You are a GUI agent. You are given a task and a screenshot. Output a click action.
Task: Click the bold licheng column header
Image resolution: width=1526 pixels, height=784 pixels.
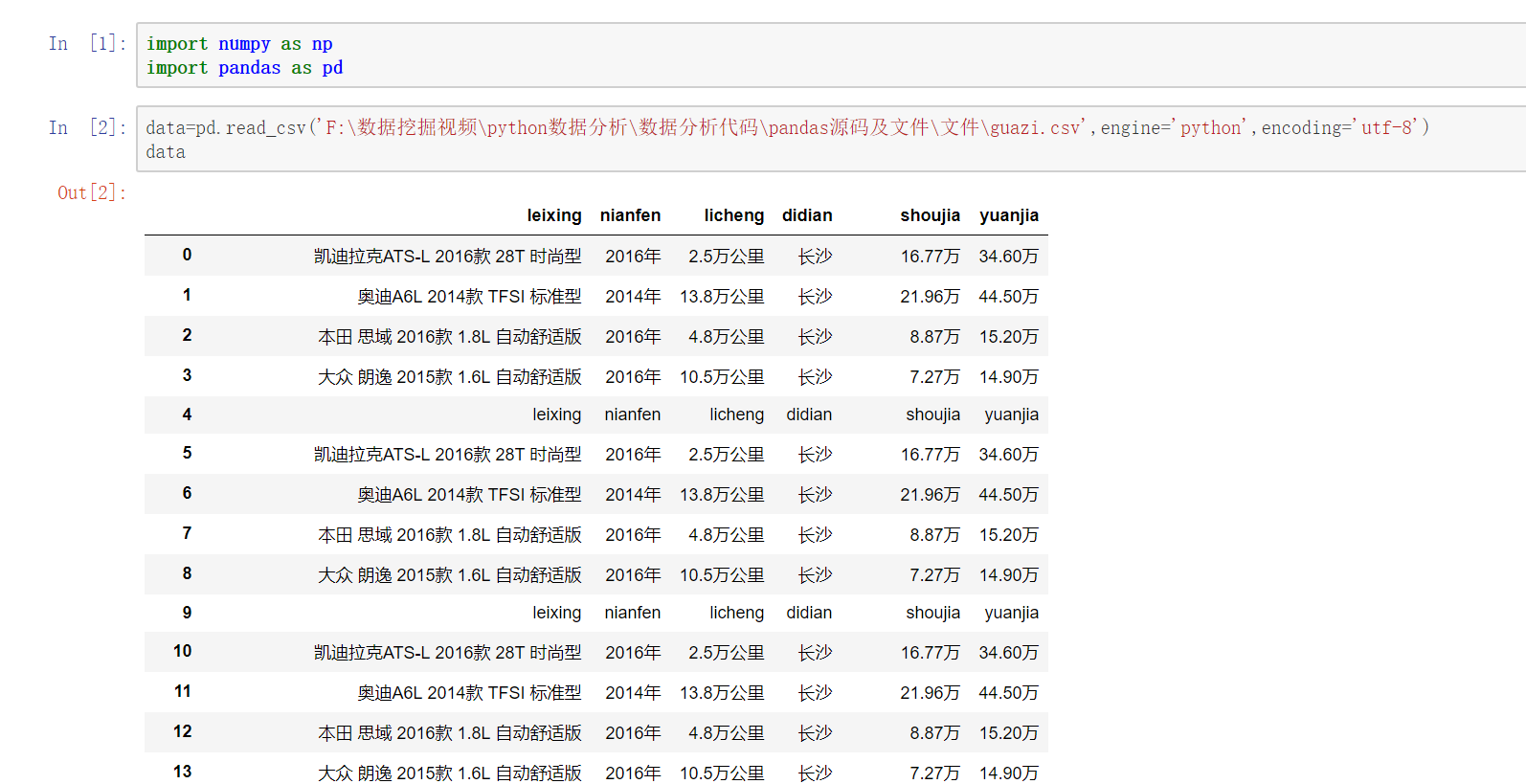[734, 215]
